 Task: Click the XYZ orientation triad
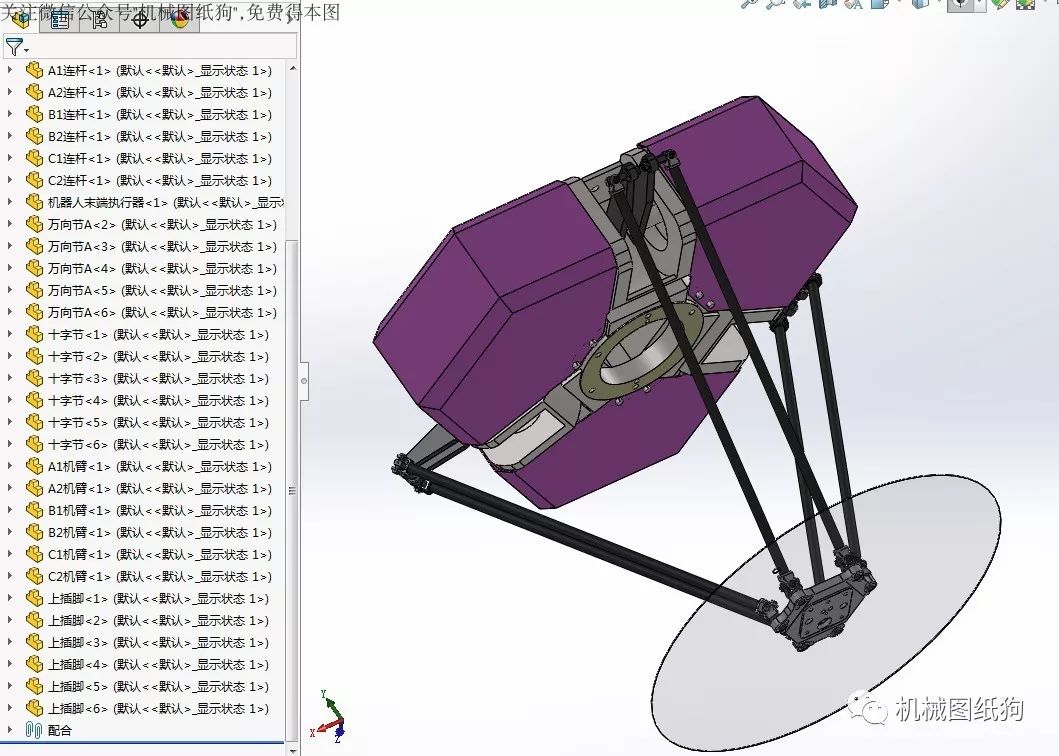click(329, 715)
